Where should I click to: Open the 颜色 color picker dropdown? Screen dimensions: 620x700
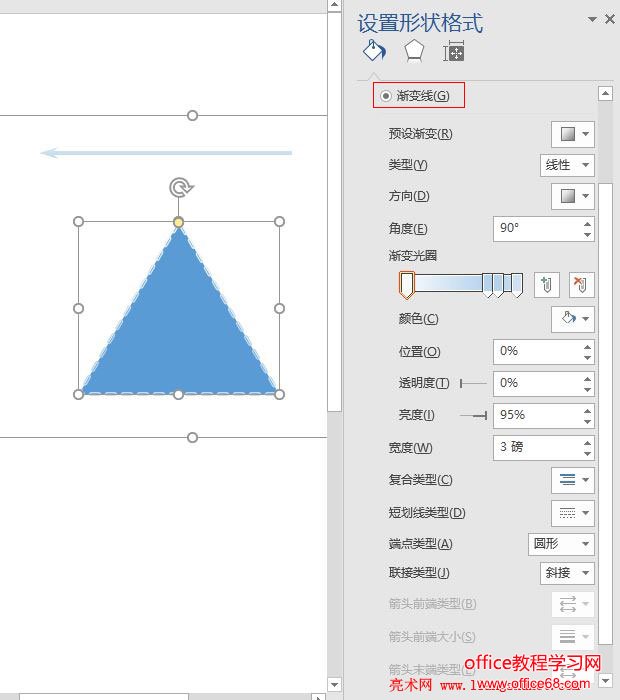(573, 319)
